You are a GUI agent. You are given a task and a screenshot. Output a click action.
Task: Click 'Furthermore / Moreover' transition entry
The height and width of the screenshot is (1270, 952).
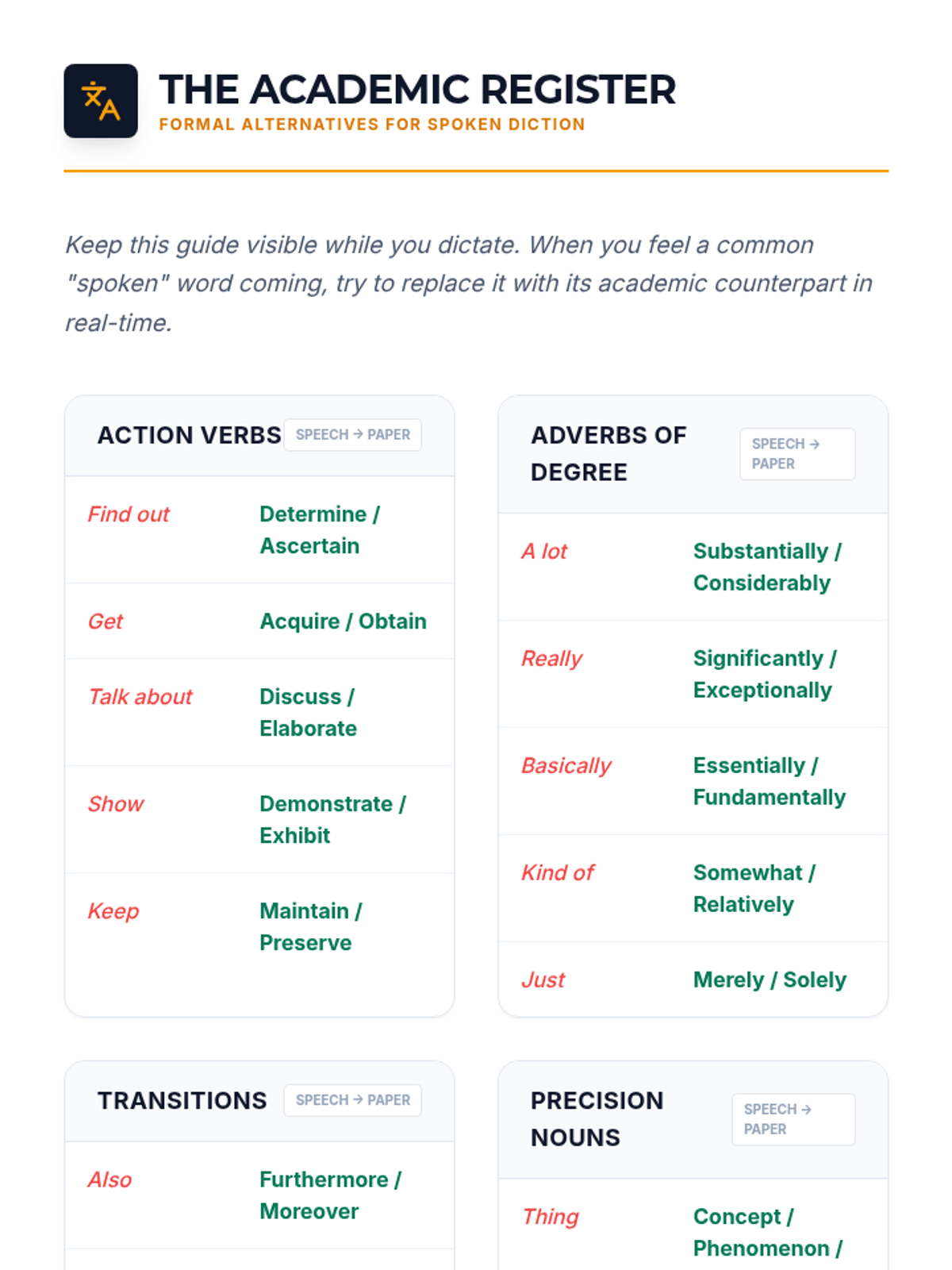[x=331, y=1195]
